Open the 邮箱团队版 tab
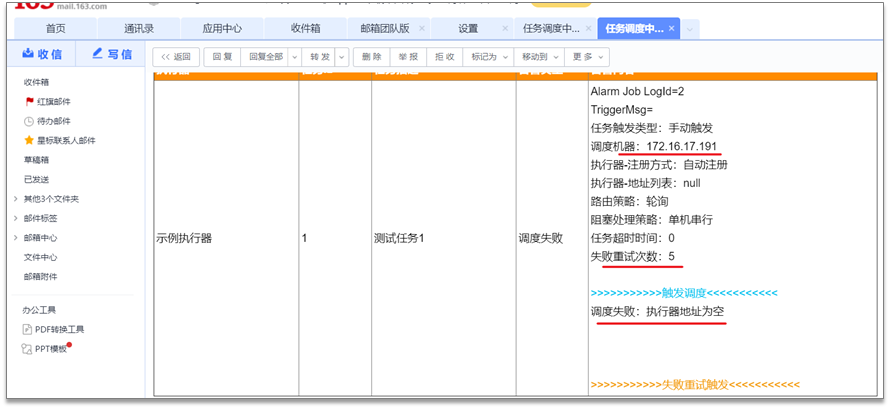The image size is (890, 409). point(385,29)
